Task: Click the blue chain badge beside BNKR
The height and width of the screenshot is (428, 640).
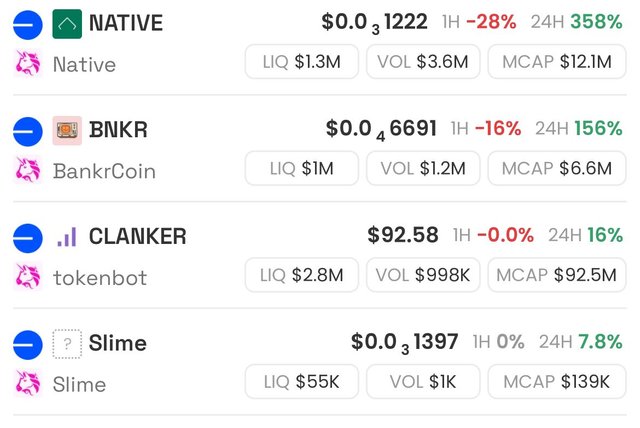Action: point(27,130)
